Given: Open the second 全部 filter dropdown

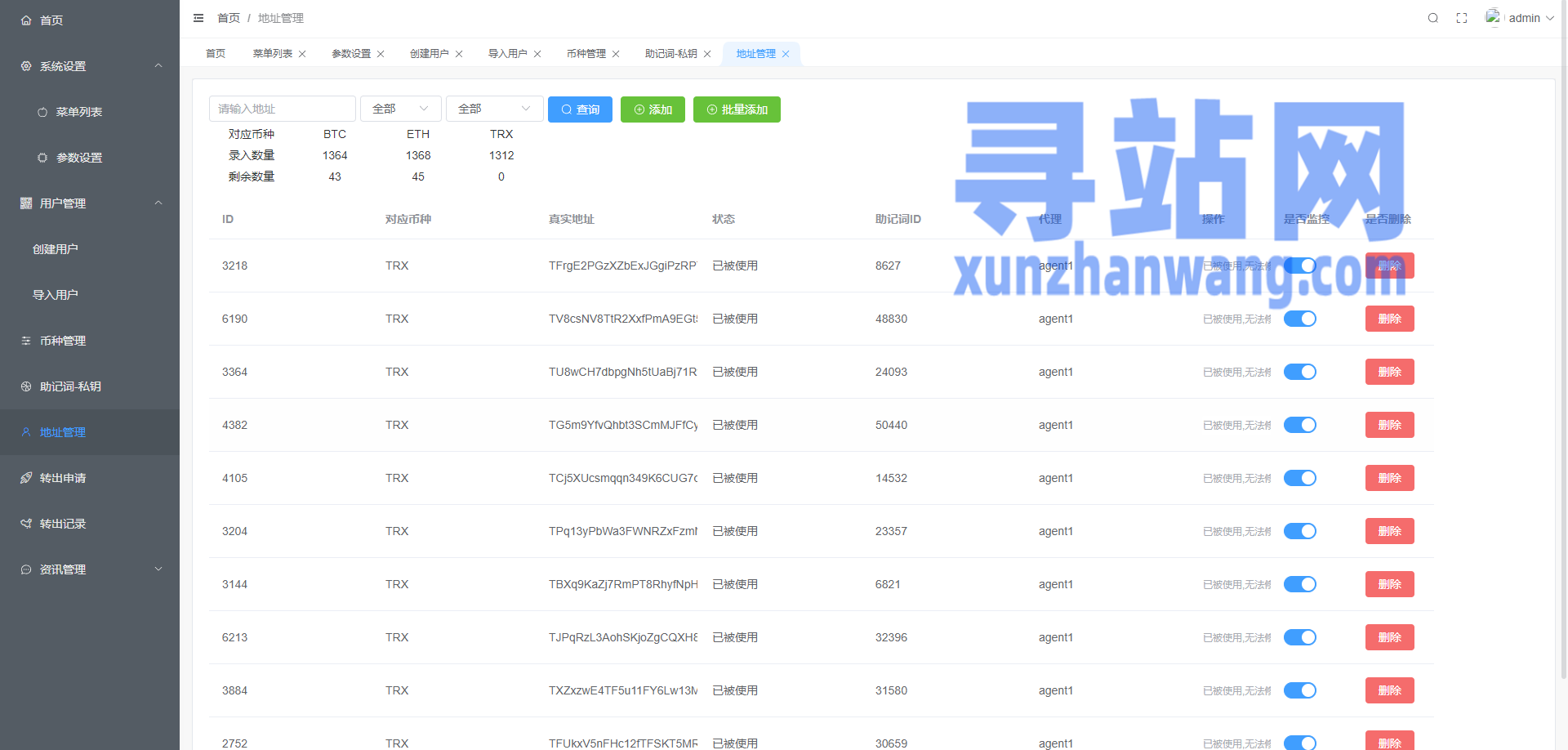Looking at the screenshot, I should click(x=495, y=109).
